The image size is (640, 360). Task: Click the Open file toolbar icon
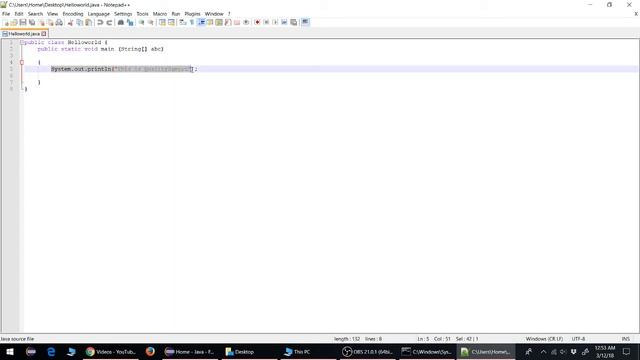coord(14,22)
